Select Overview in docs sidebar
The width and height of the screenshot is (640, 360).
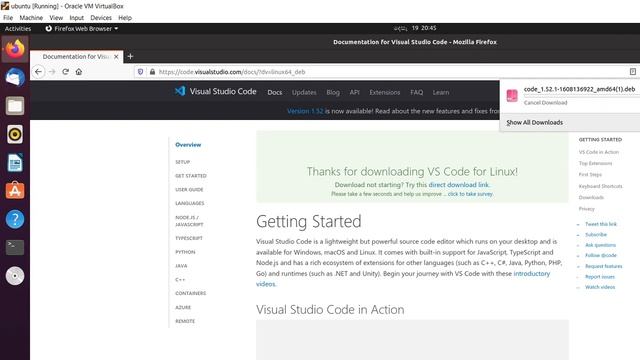tap(188, 144)
